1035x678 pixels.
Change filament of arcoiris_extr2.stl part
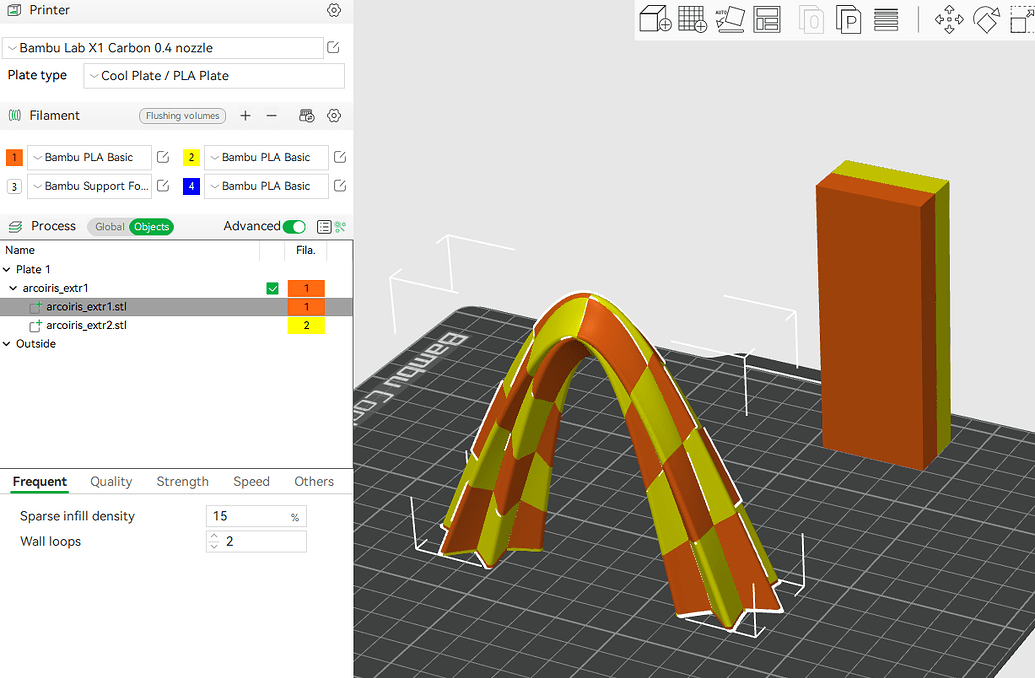coord(306,325)
